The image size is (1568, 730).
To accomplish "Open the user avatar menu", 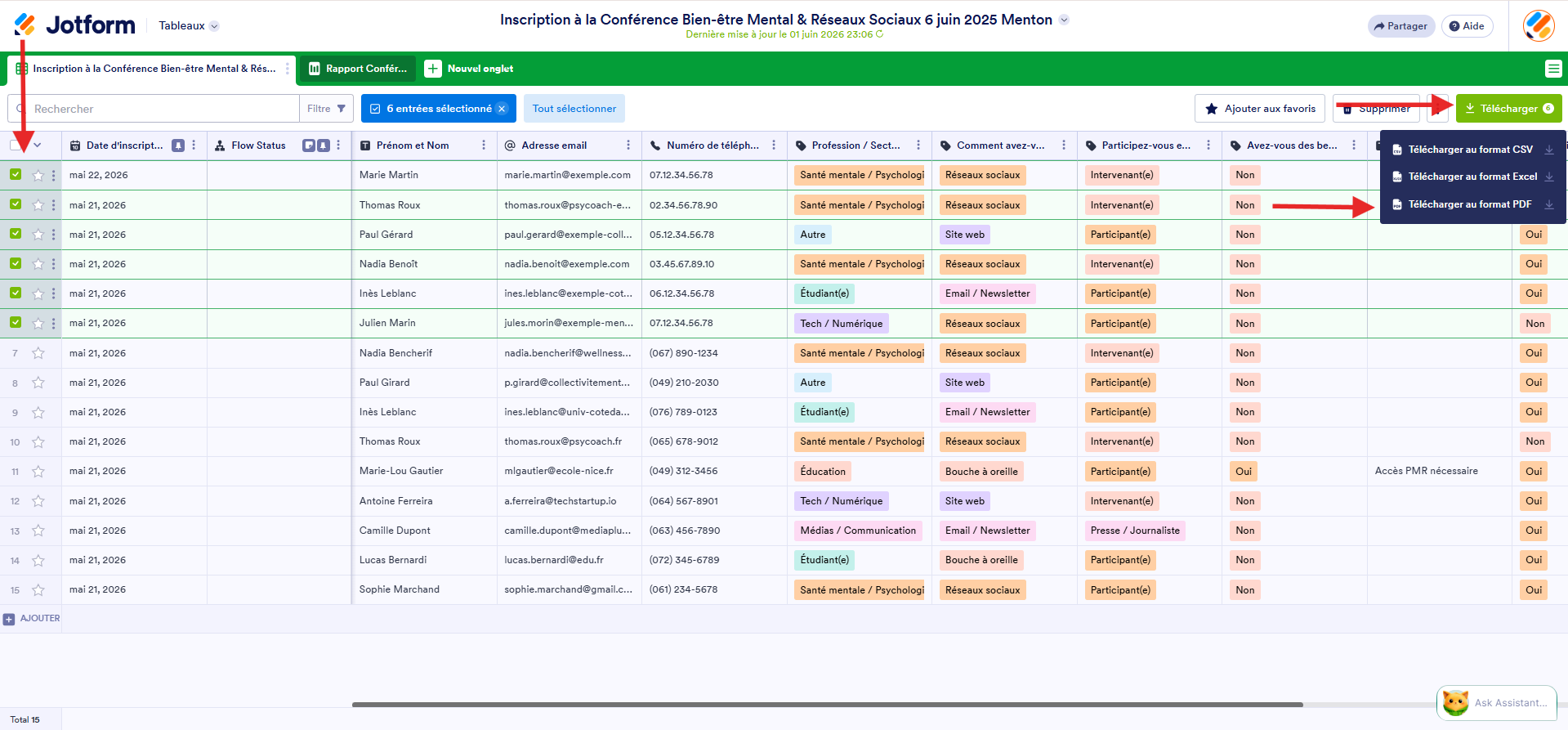I will 1539,26.
